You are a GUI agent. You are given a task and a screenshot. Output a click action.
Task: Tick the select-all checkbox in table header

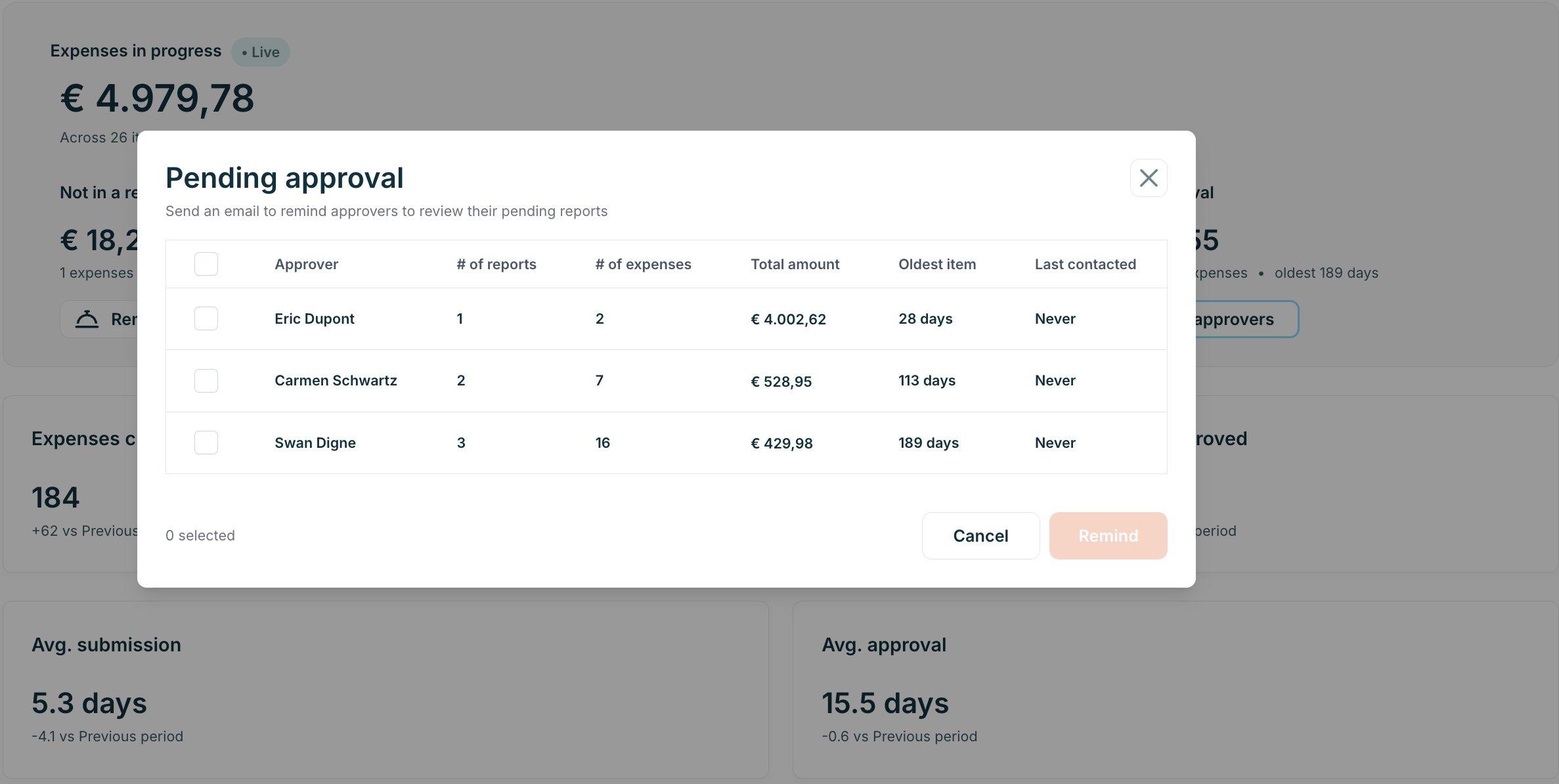206,264
